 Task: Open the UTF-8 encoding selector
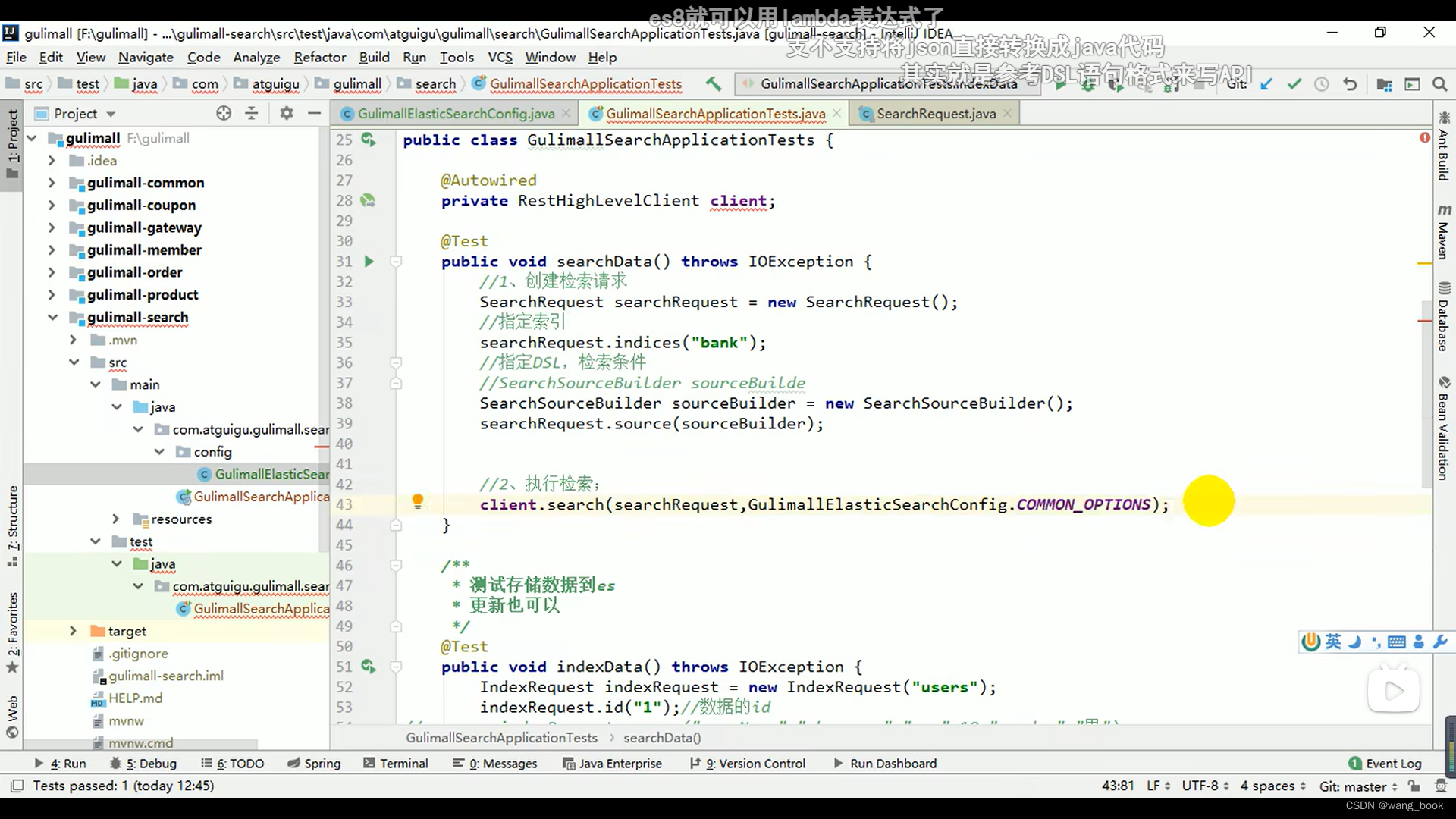(x=1205, y=786)
